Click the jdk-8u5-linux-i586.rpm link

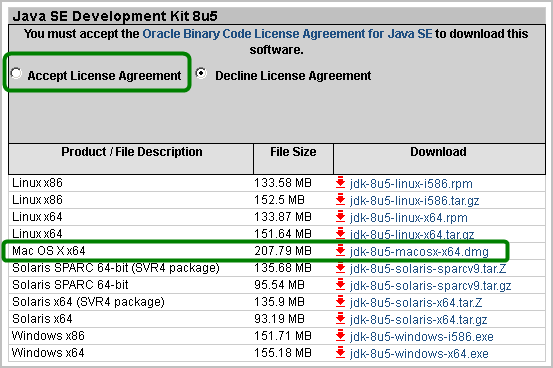click(x=411, y=183)
